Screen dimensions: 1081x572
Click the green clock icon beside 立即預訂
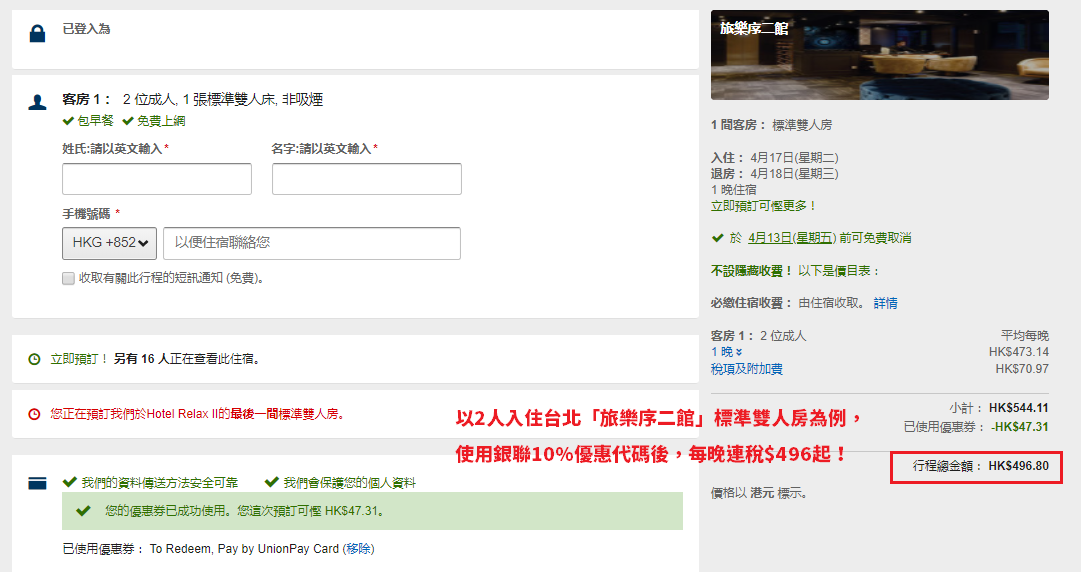34,359
